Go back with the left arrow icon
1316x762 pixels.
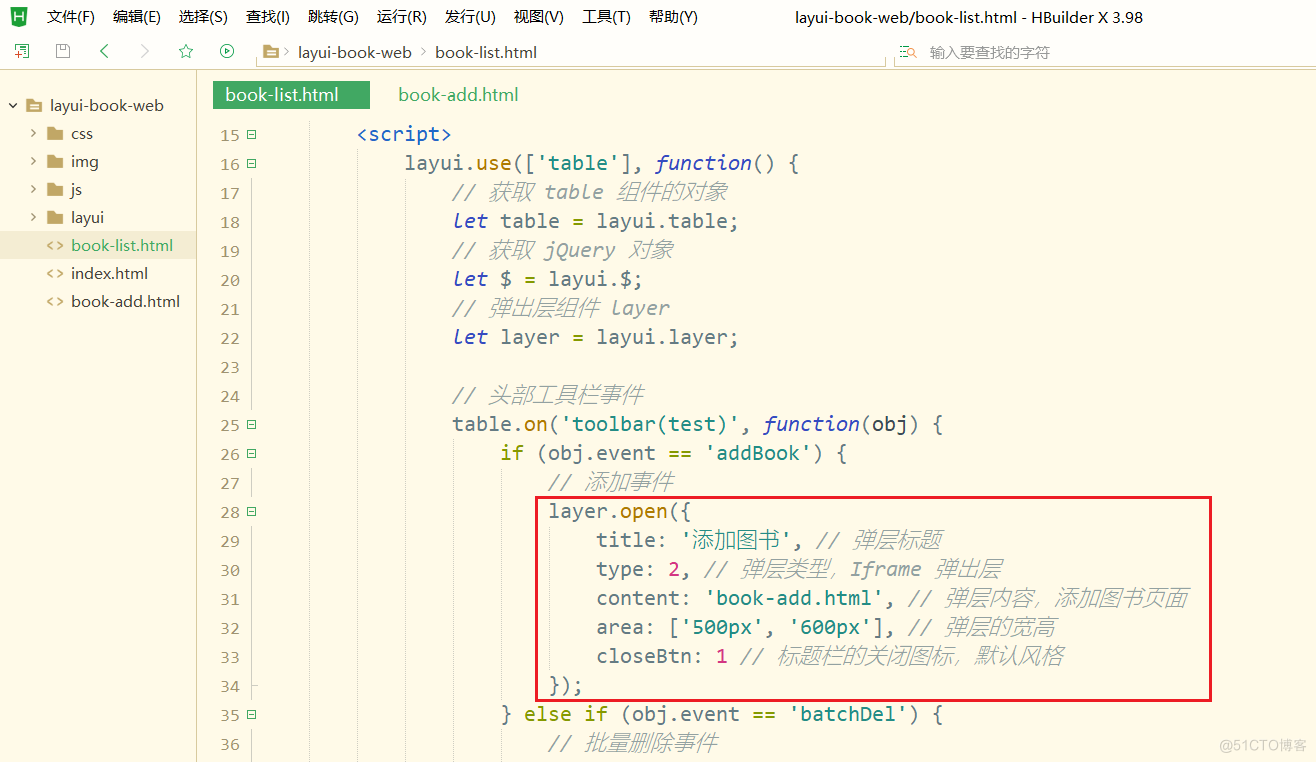tap(104, 51)
